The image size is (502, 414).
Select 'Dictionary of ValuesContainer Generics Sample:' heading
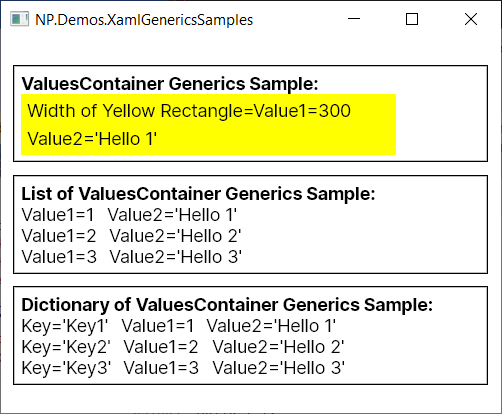click(227, 305)
